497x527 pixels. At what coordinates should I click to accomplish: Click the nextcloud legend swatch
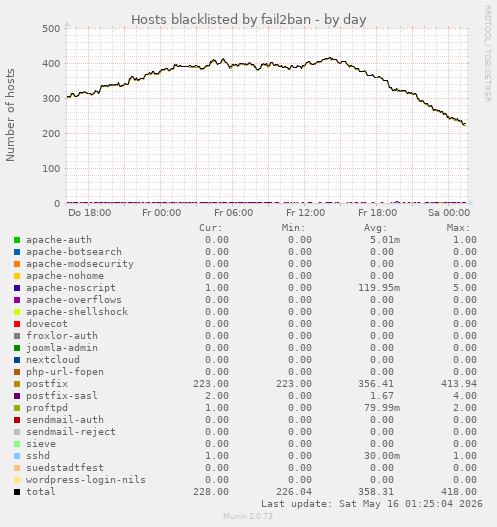tap(17, 360)
